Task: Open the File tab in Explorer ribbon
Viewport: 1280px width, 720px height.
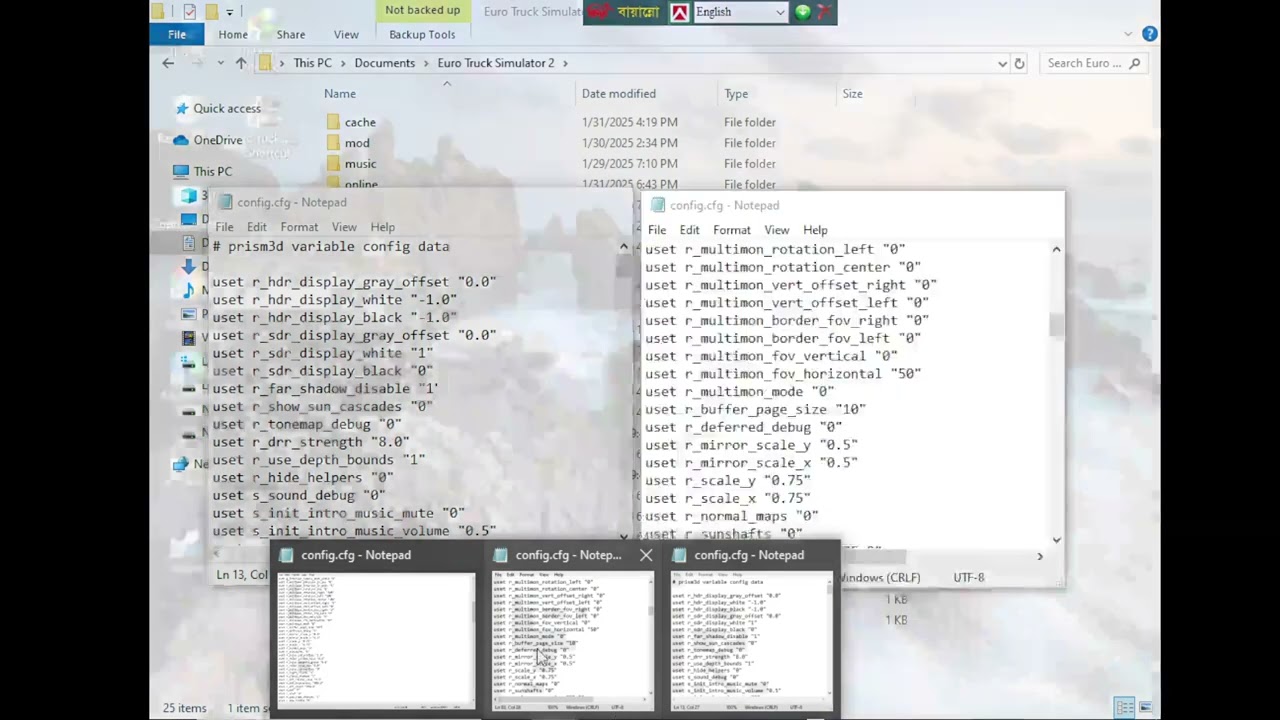Action: click(177, 34)
